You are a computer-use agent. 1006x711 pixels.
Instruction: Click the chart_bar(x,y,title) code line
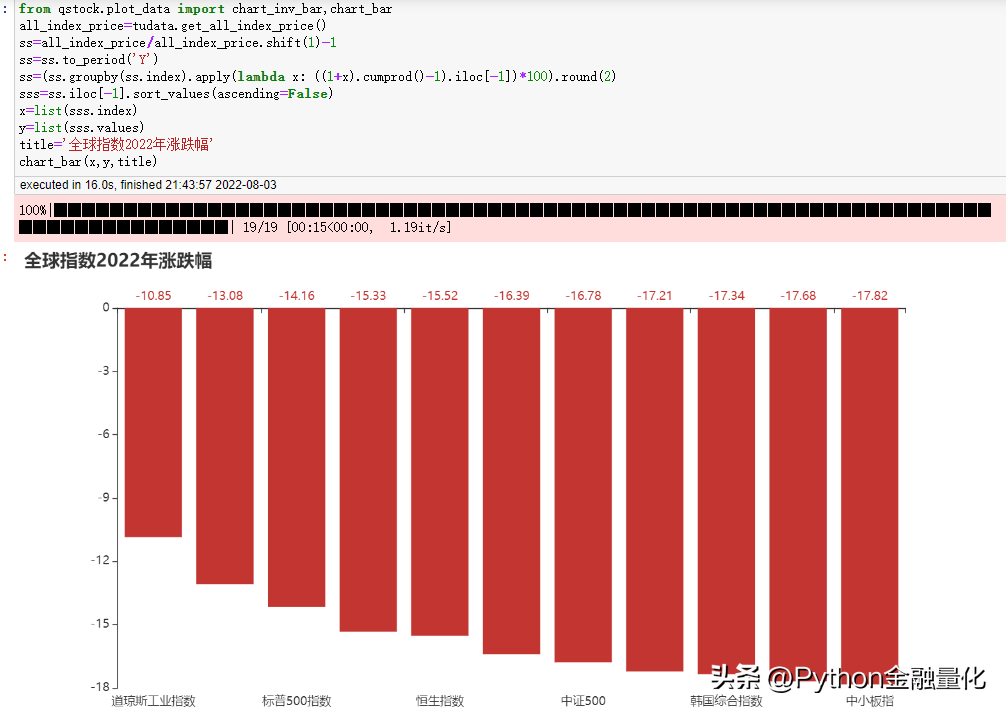(x=88, y=162)
